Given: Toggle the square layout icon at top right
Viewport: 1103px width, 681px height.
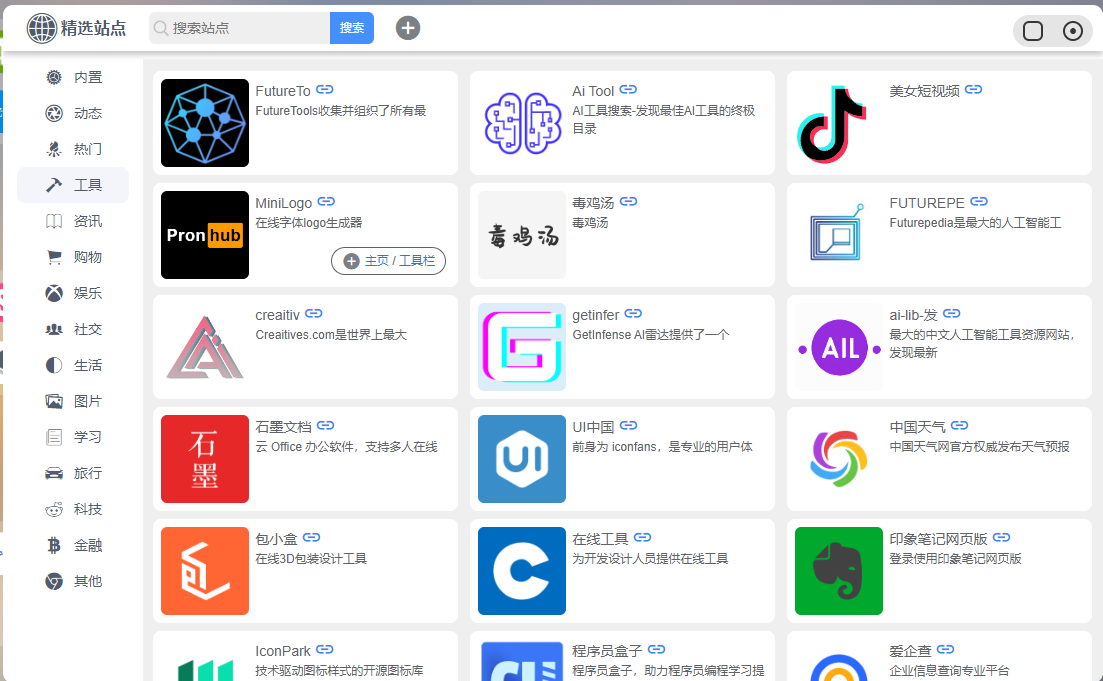Looking at the screenshot, I should (x=1033, y=31).
